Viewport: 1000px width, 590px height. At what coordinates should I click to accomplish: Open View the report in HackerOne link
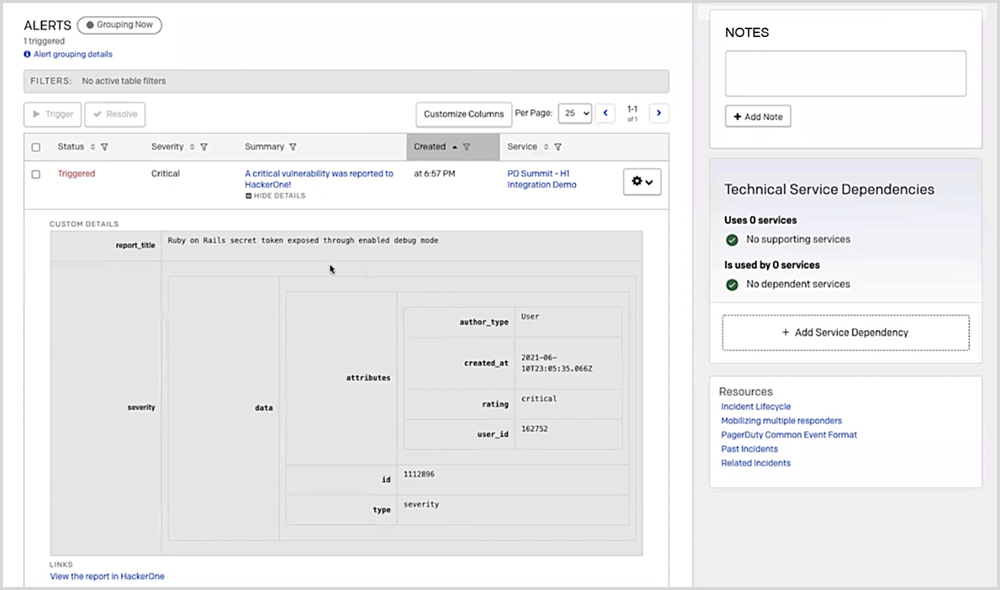[x=107, y=576]
